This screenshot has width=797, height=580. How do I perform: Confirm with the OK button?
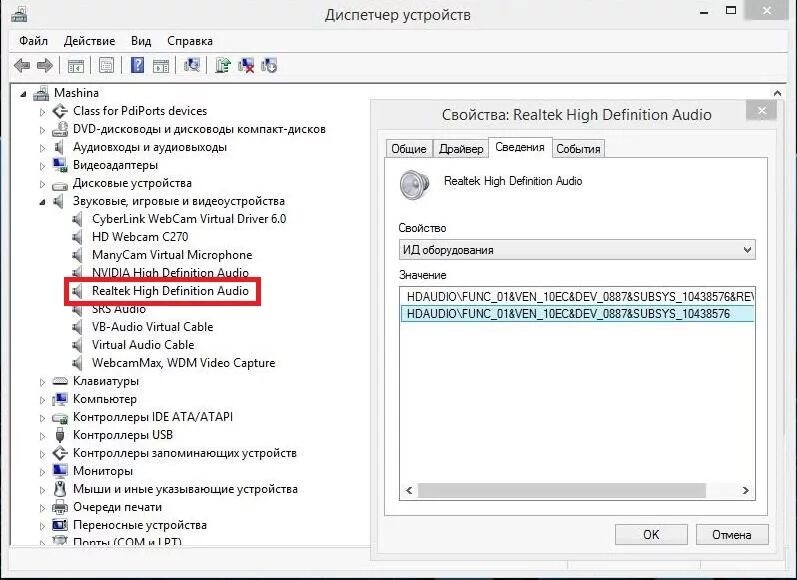coord(651,535)
